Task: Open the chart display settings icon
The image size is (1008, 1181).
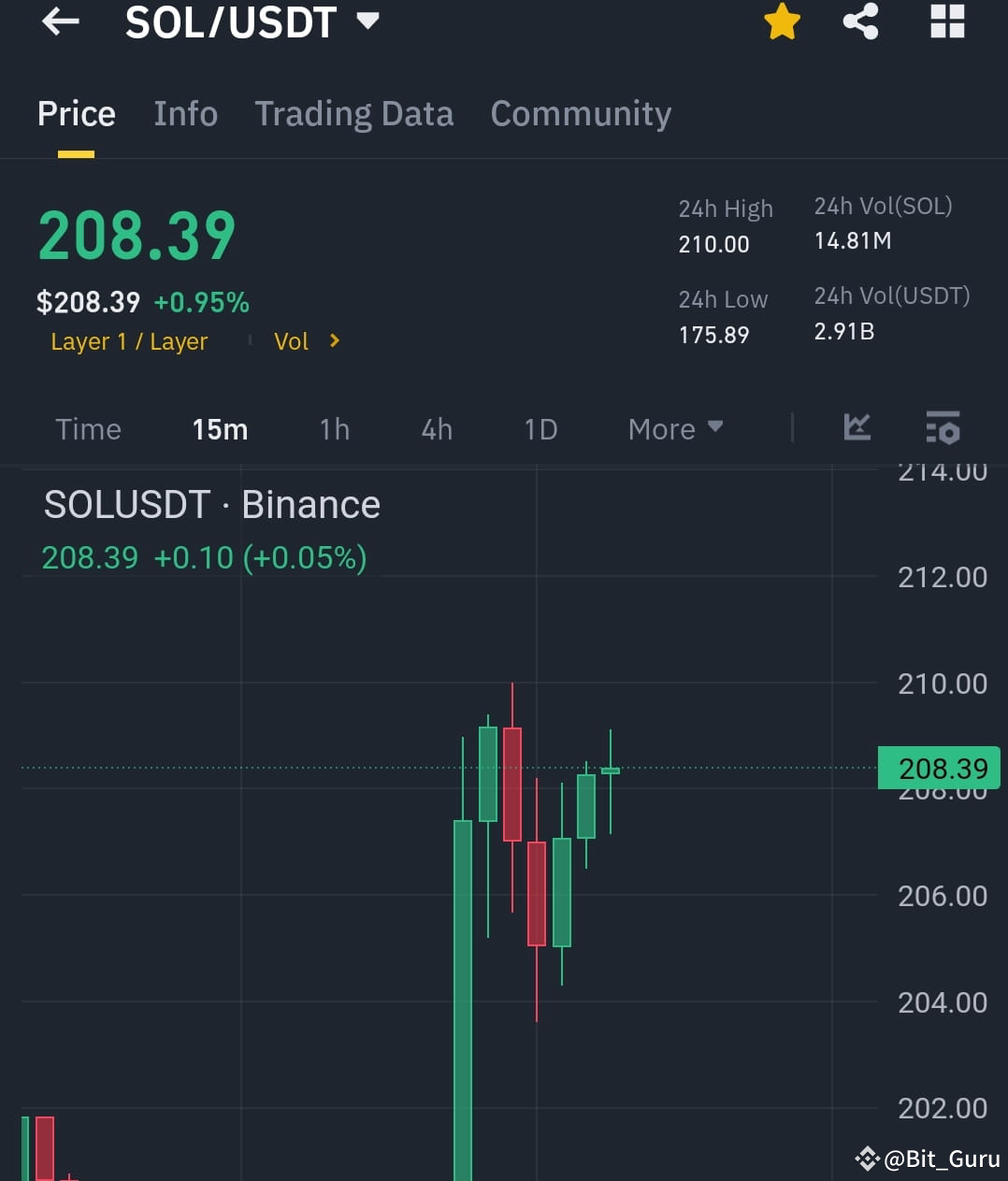Action: click(x=942, y=428)
